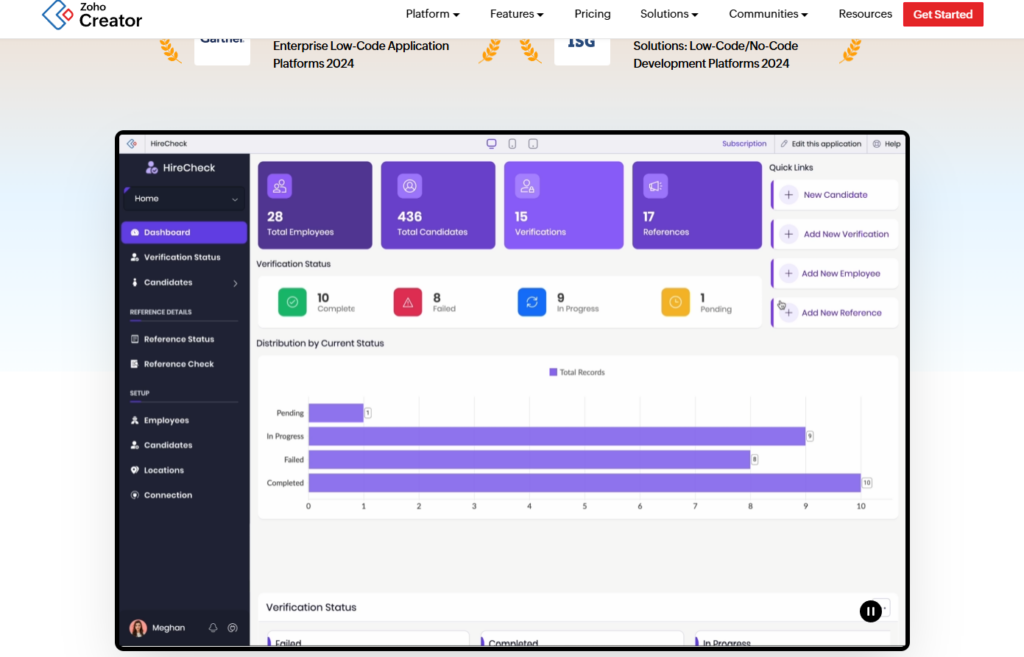Image resolution: width=1024 pixels, height=657 pixels.
Task: Switch to the mobile phone preview icon
Action: tap(512, 144)
